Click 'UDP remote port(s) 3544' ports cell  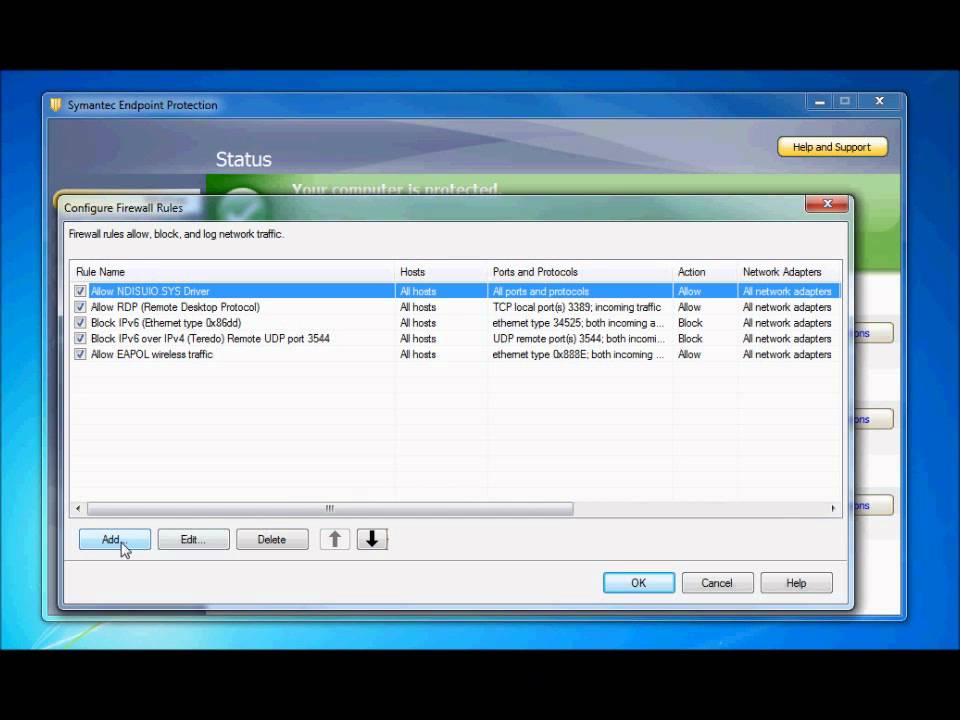pos(579,339)
